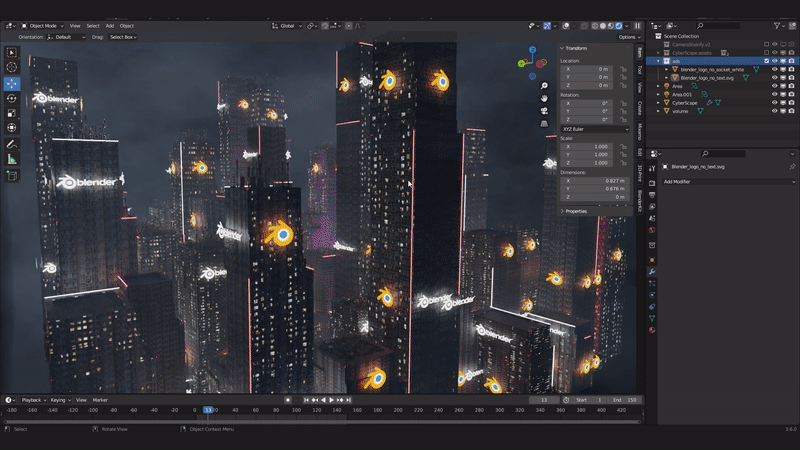
Task: Toggle Location X lock icon
Action: 623,69
